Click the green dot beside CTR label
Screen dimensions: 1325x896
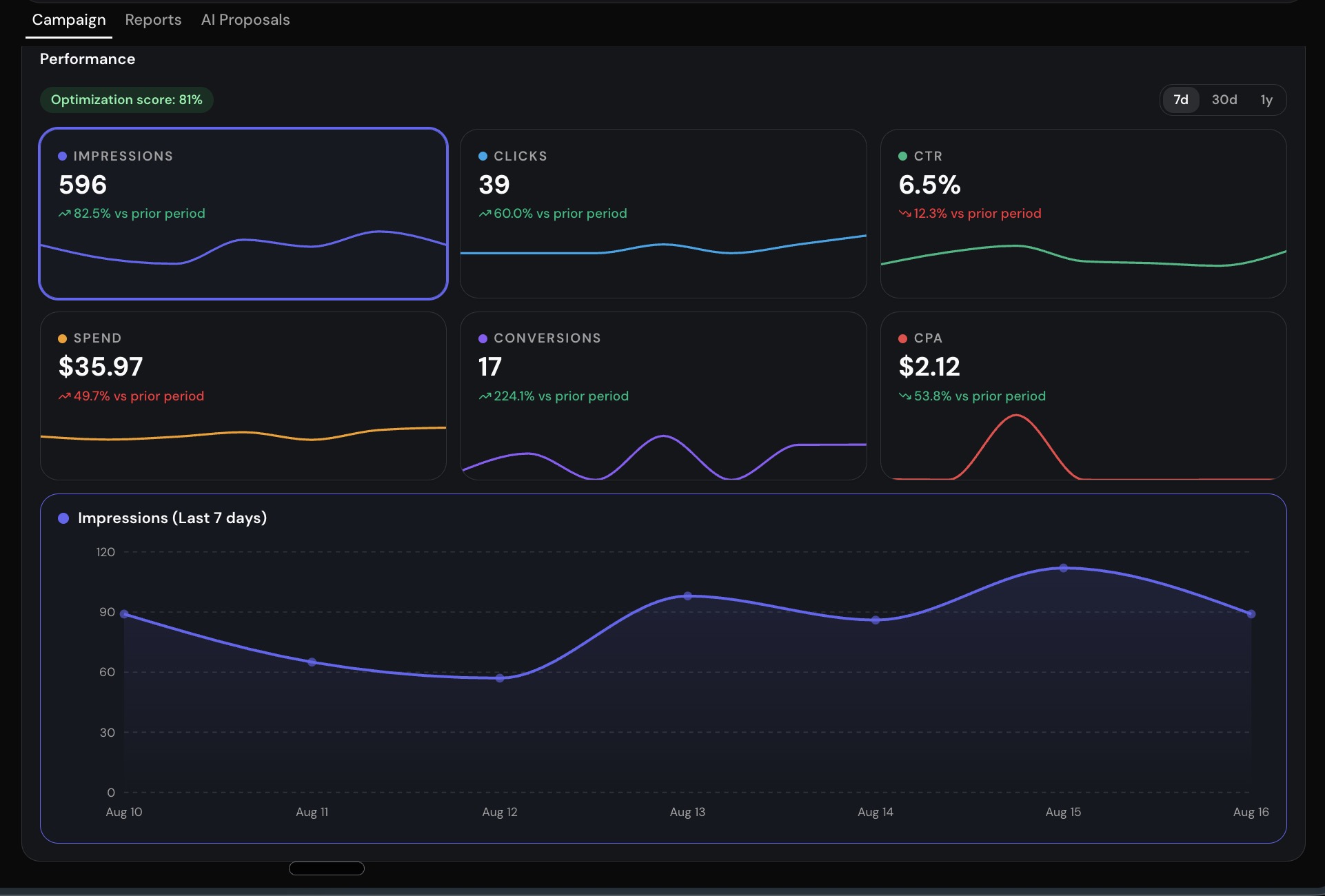902,156
